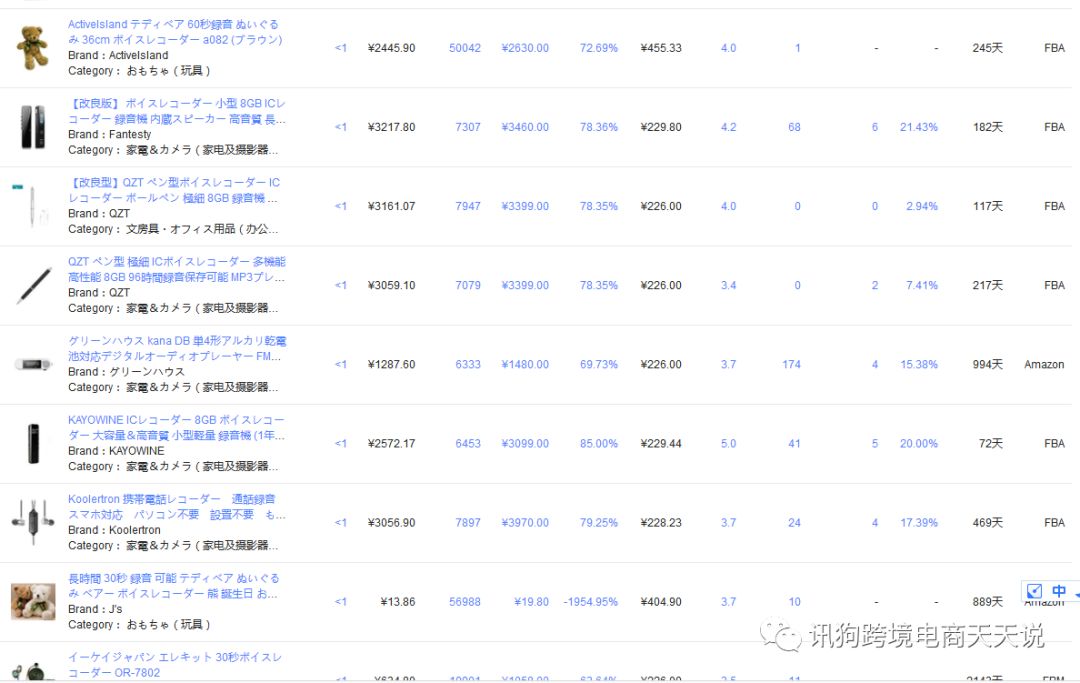The height and width of the screenshot is (683, 1080).
Task: Click rank value 7897 in Koolertron row
Action: [468, 523]
